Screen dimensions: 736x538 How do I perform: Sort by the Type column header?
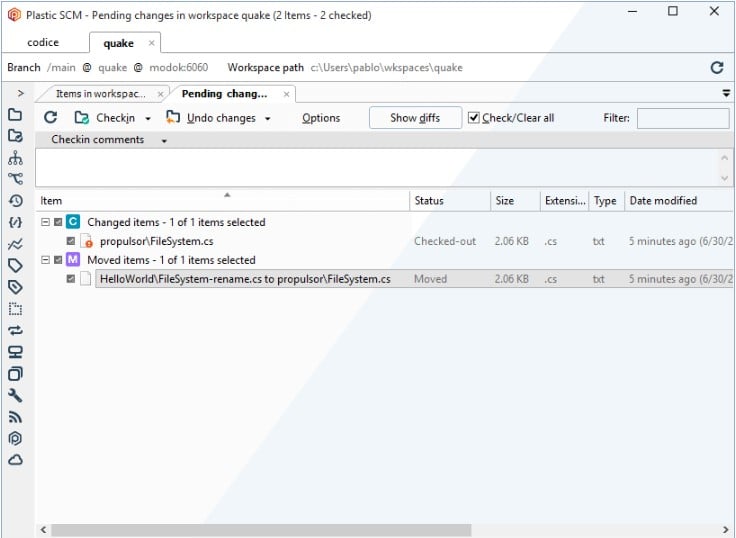[606, 201]
